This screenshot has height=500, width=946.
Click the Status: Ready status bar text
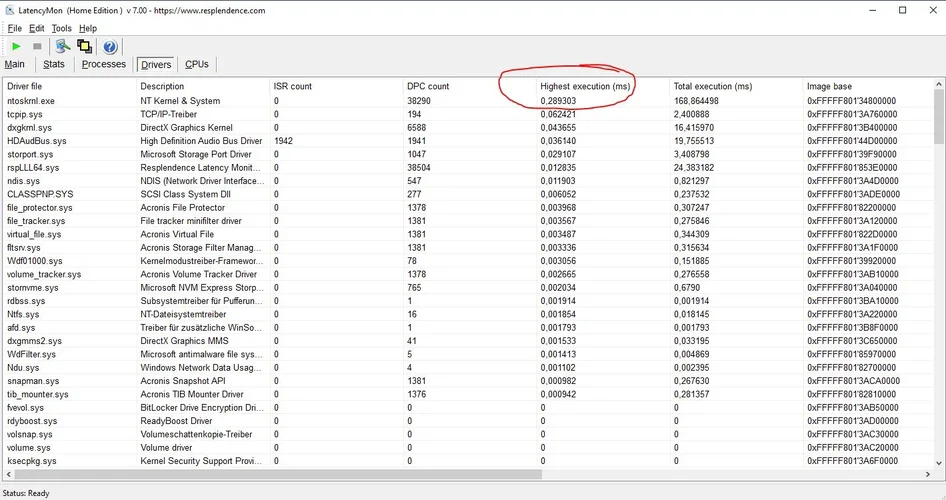click(26, 493)
